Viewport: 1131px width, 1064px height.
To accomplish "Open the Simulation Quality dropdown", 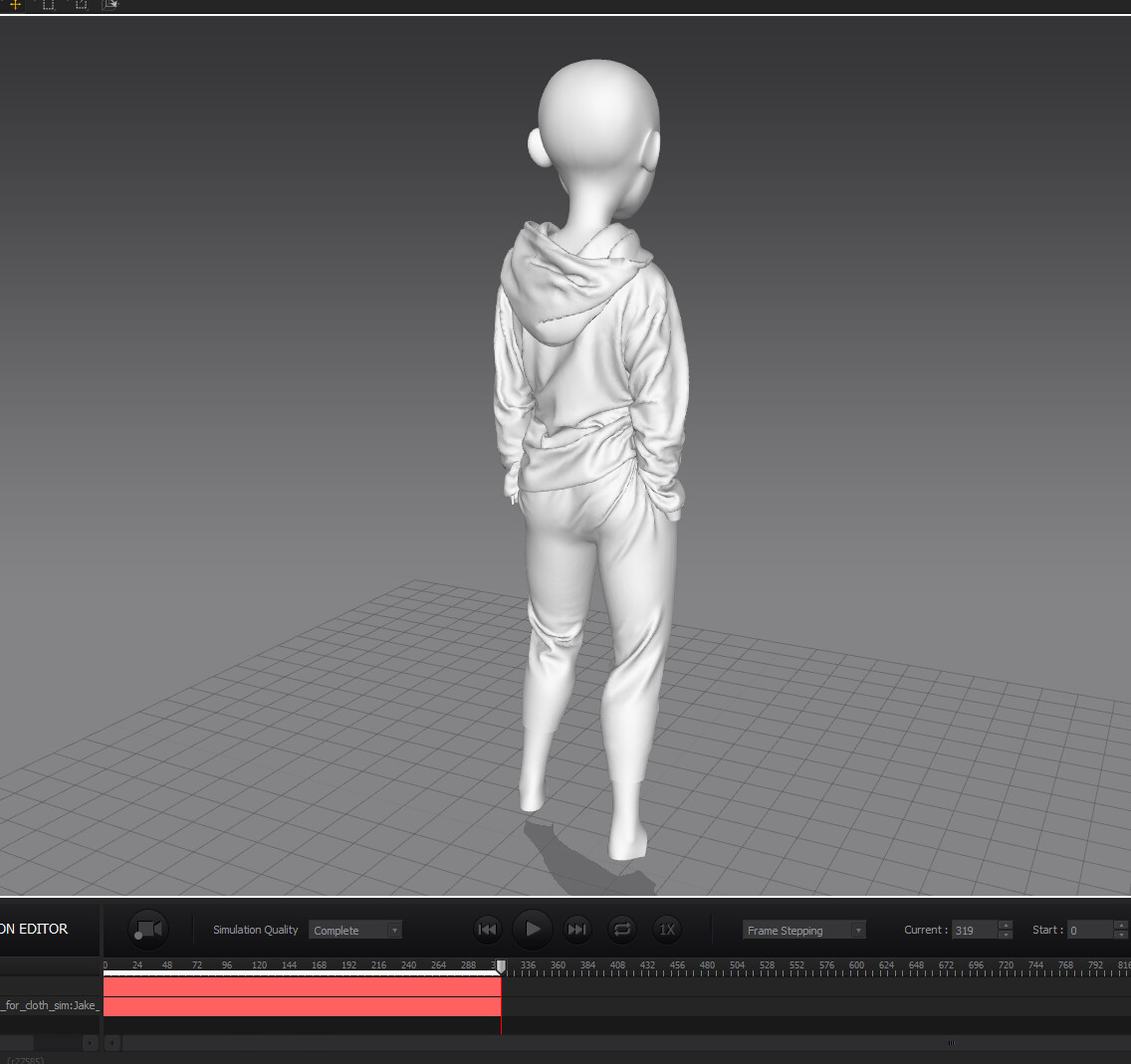I will pos(354,930).
